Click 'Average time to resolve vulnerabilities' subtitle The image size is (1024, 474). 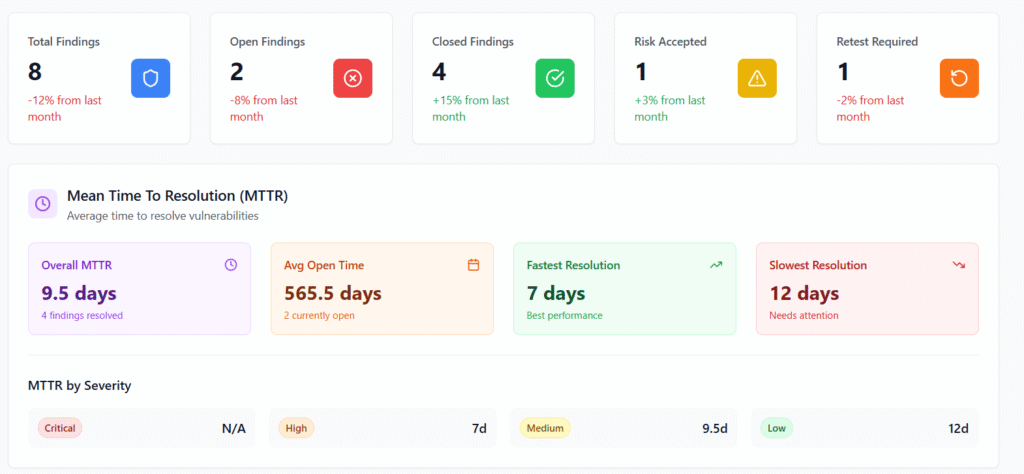pyautogui.click(x=163, y=216)
